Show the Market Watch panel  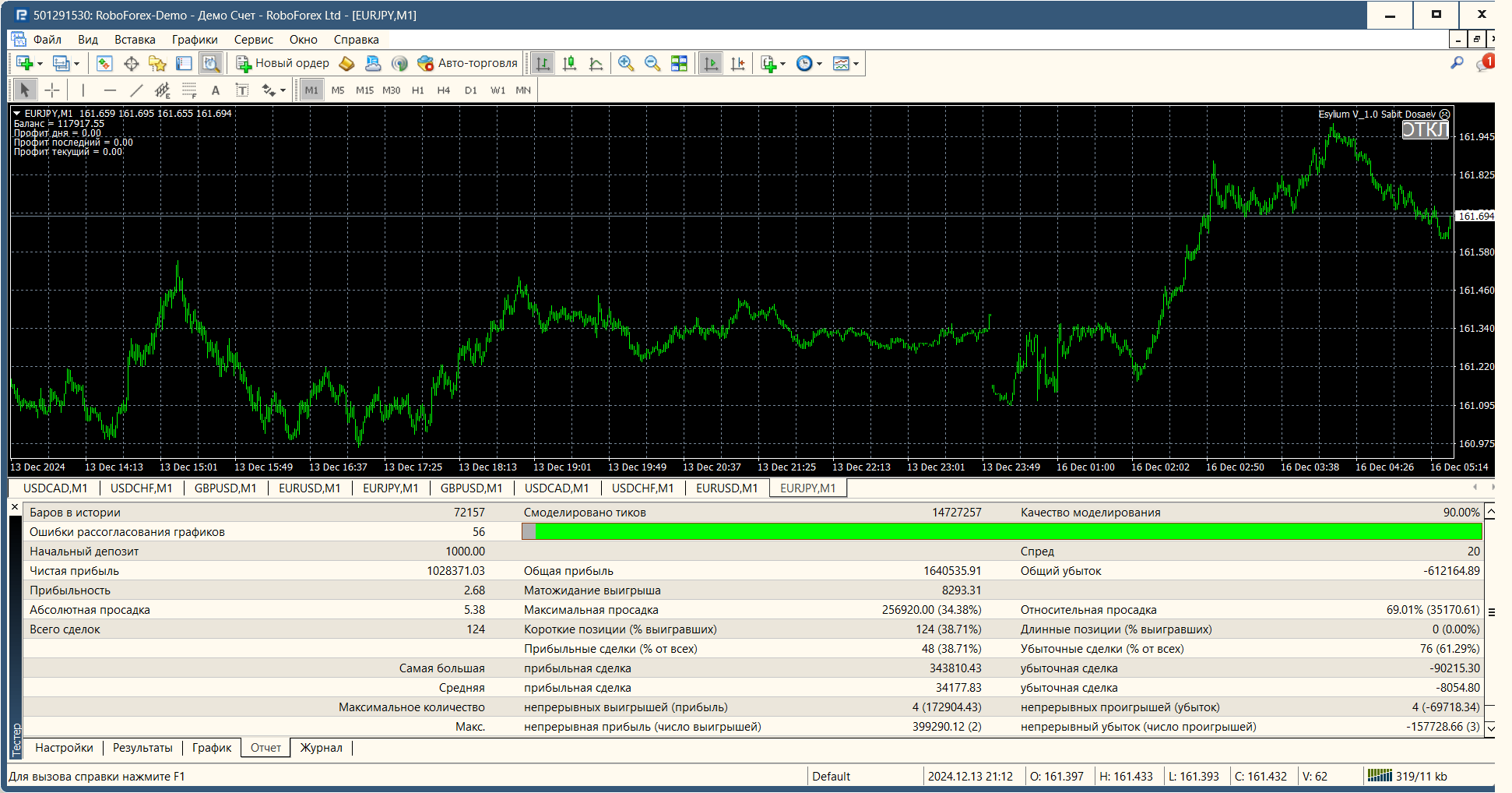pos(104,64)
